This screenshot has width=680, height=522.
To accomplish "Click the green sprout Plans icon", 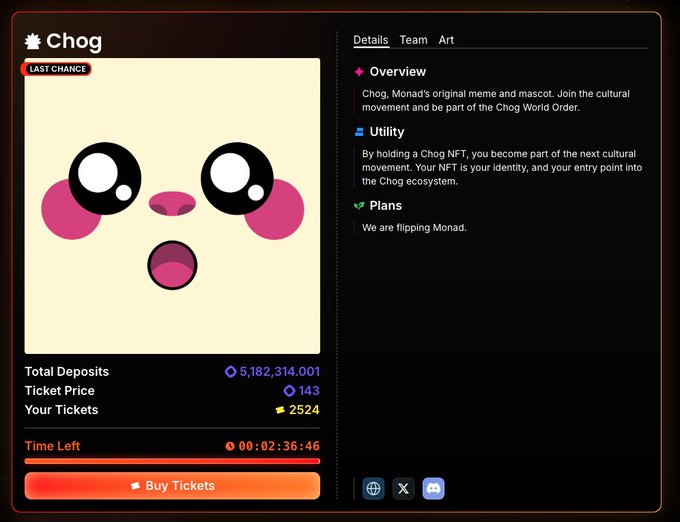I will click(359, 206).
